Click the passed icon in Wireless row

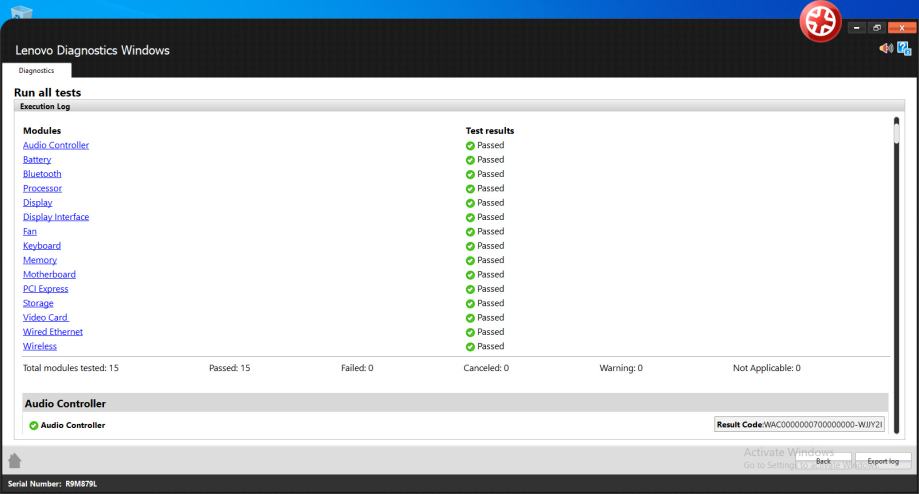pos(470,346)
